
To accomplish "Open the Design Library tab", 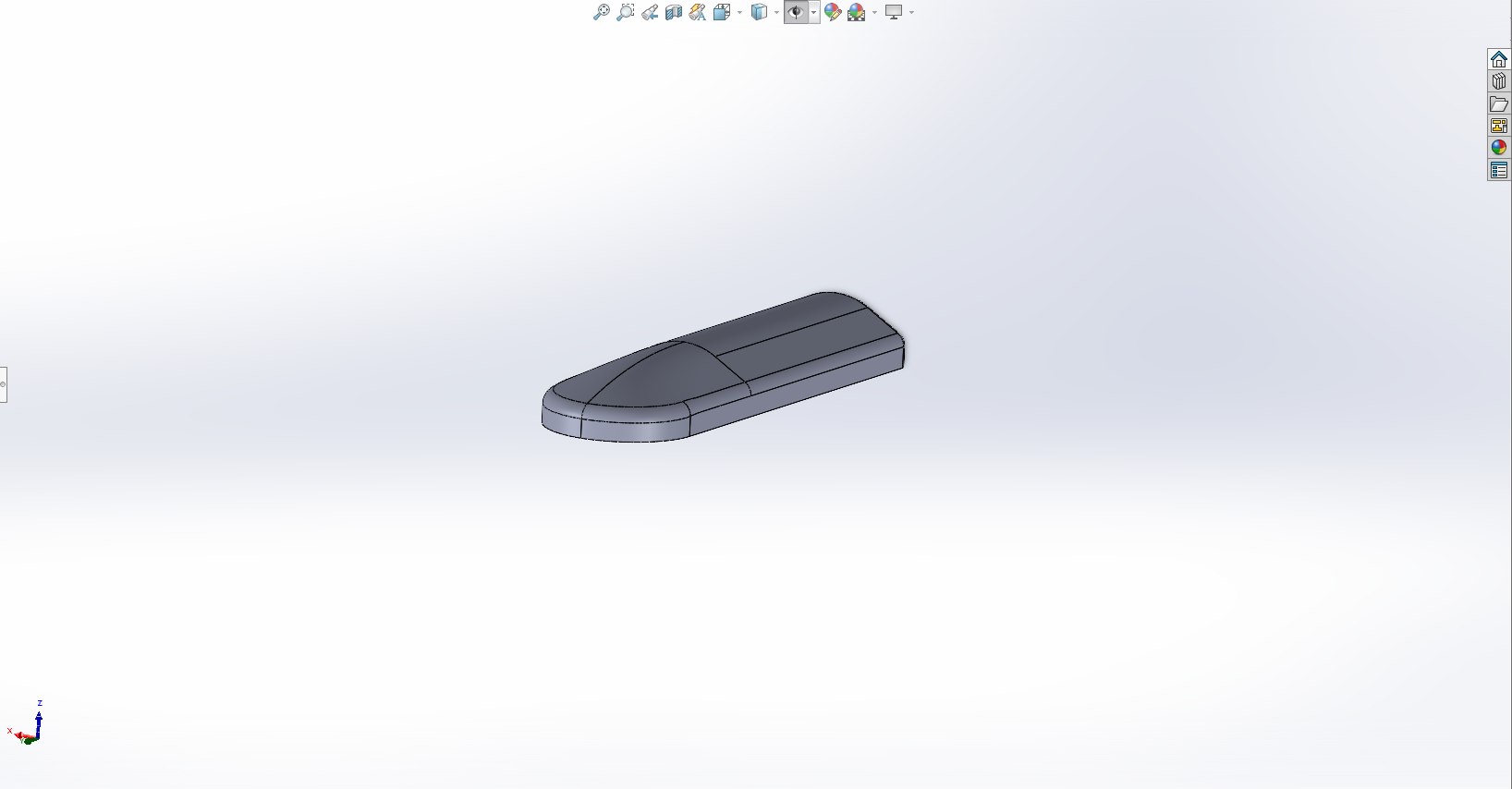I will click(1499, 81).
